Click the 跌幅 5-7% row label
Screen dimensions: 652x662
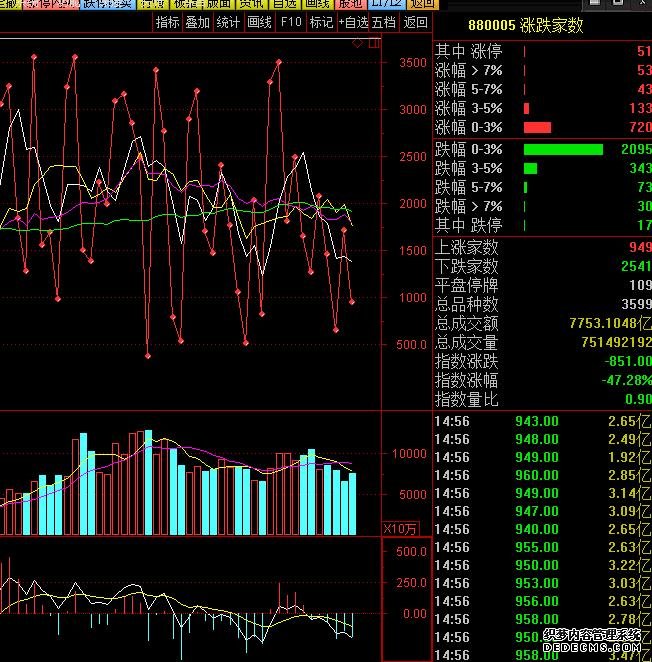click(x=469, y=187)
